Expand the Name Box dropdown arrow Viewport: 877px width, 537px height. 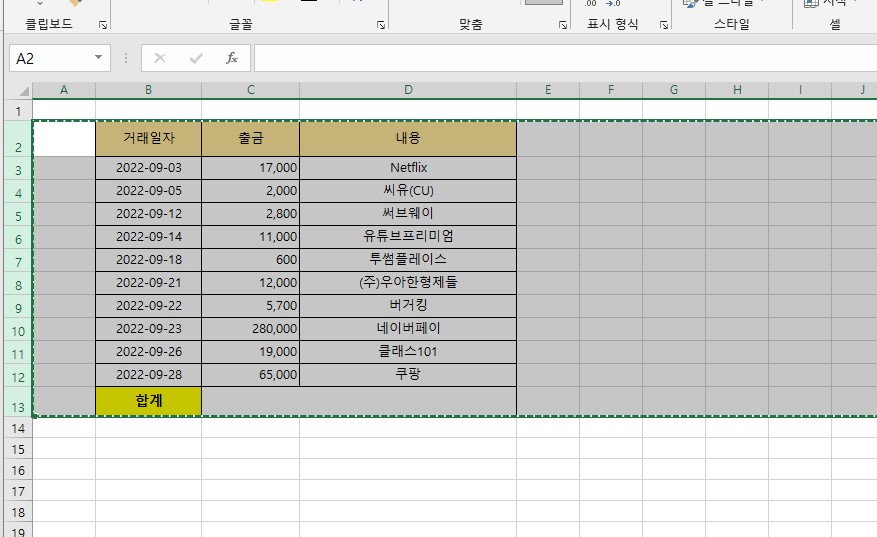(98, 58)
